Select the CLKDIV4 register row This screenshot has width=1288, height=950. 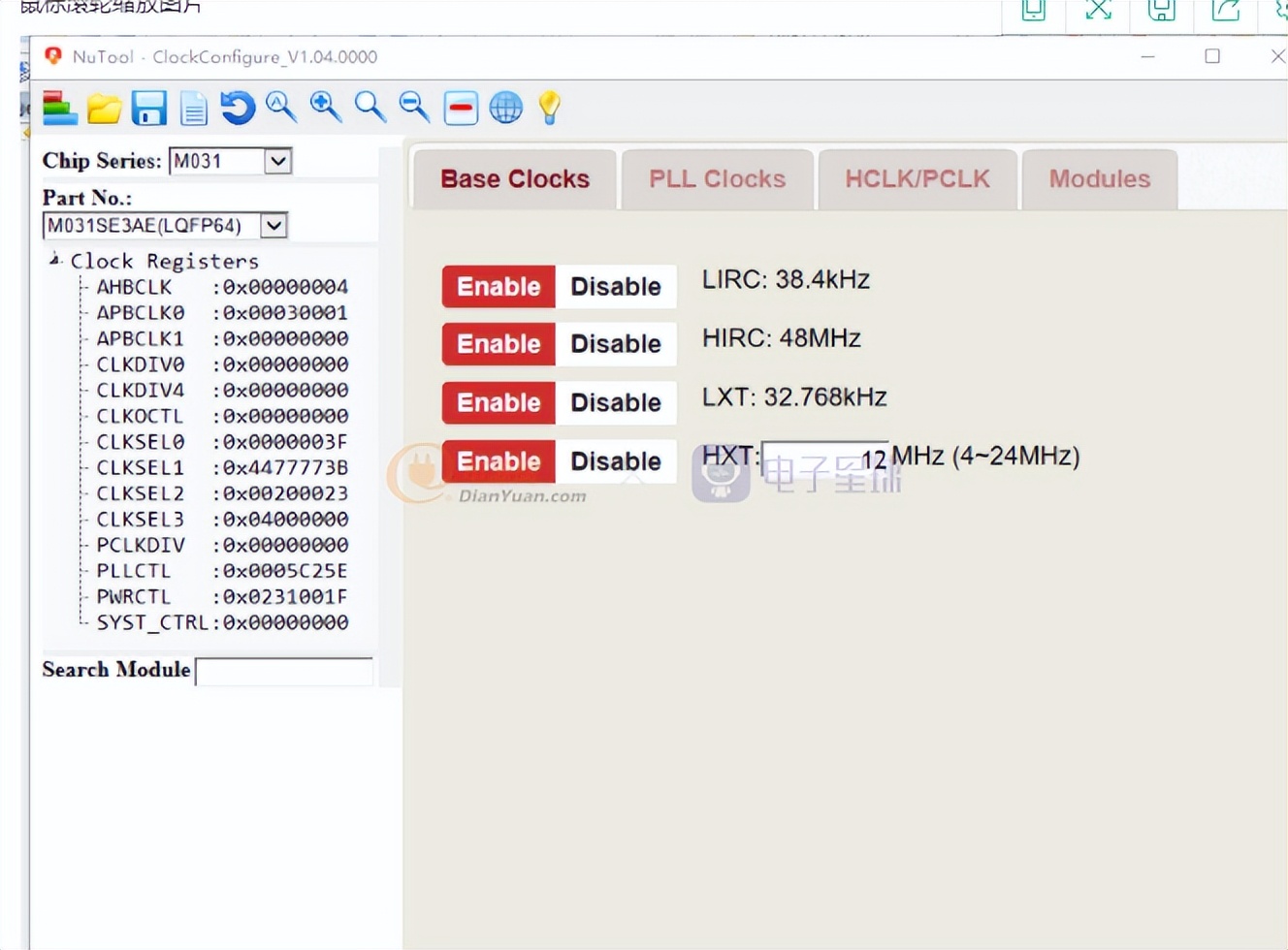(x=222, y=391)
